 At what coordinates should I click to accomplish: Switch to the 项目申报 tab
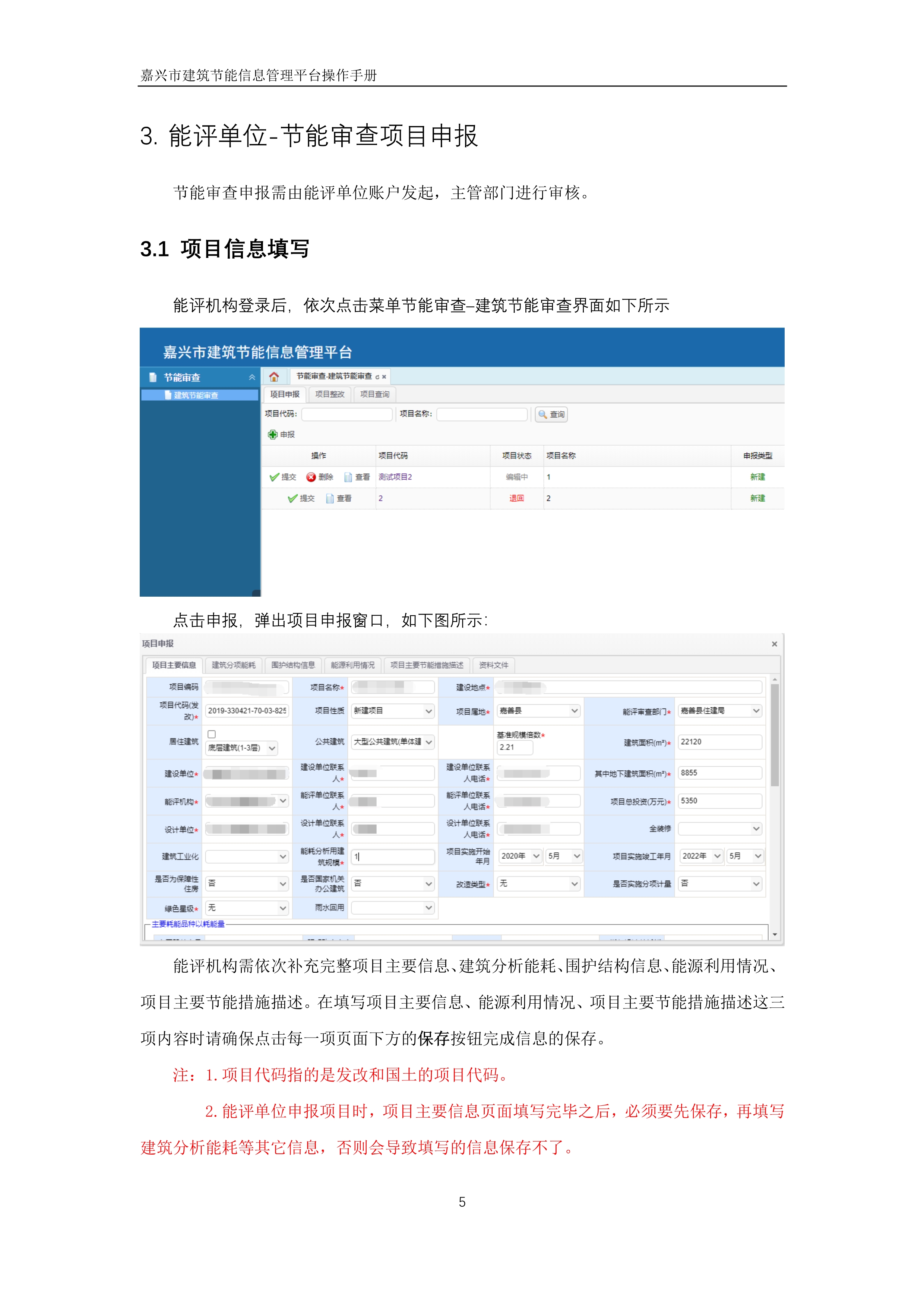tap(285, 395)
